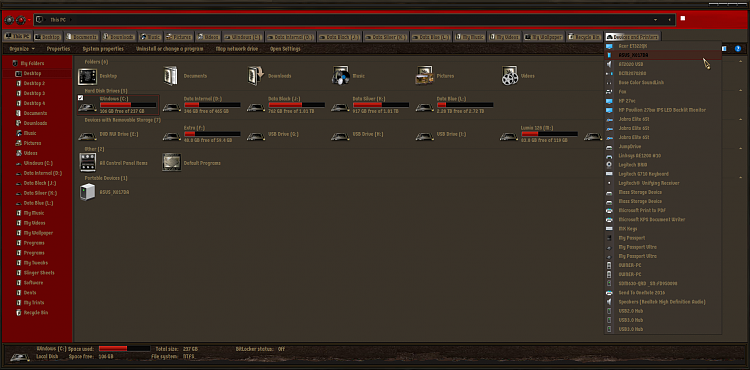Image resolution: width=750 pixels, height=370 pixels.
Task: Open the Downloads folder icon
Action: coord(255,76)
